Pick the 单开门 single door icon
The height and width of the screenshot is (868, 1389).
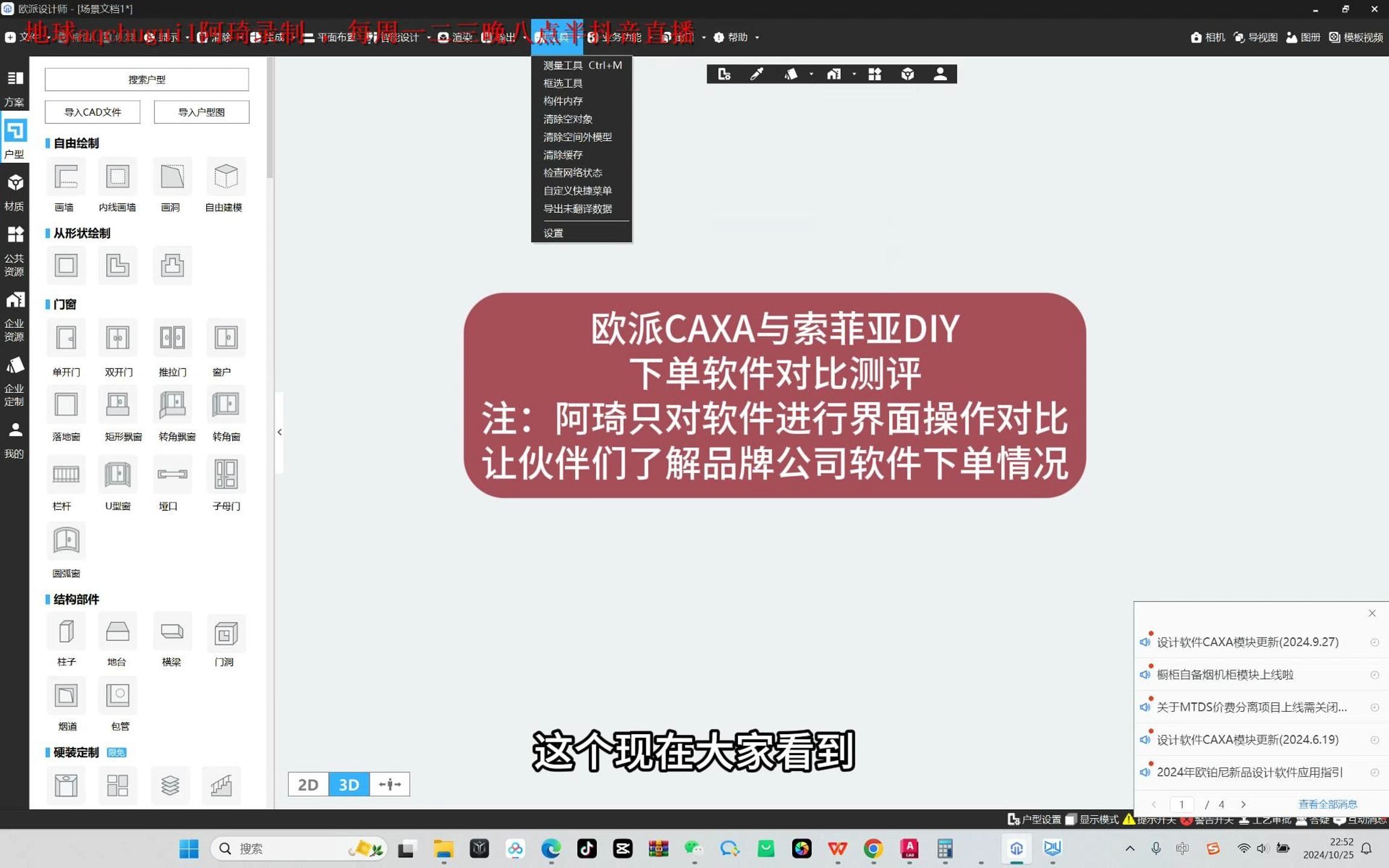66,338
